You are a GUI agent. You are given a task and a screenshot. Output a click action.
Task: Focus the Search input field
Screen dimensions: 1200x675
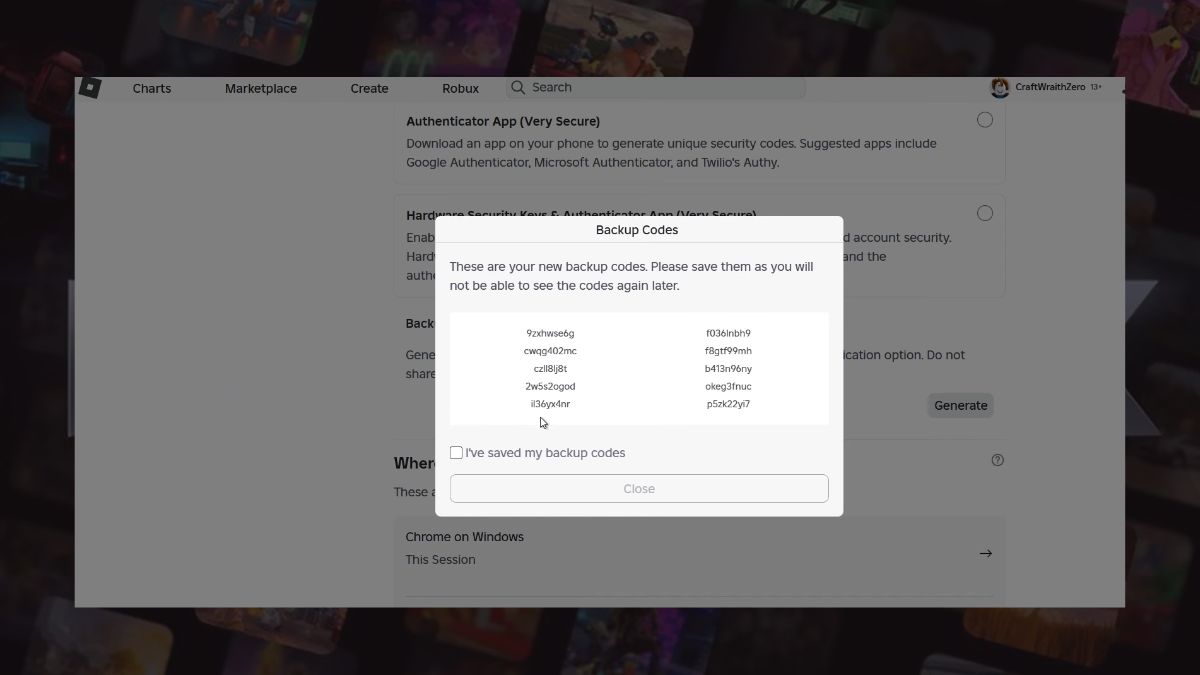(655, 88)
